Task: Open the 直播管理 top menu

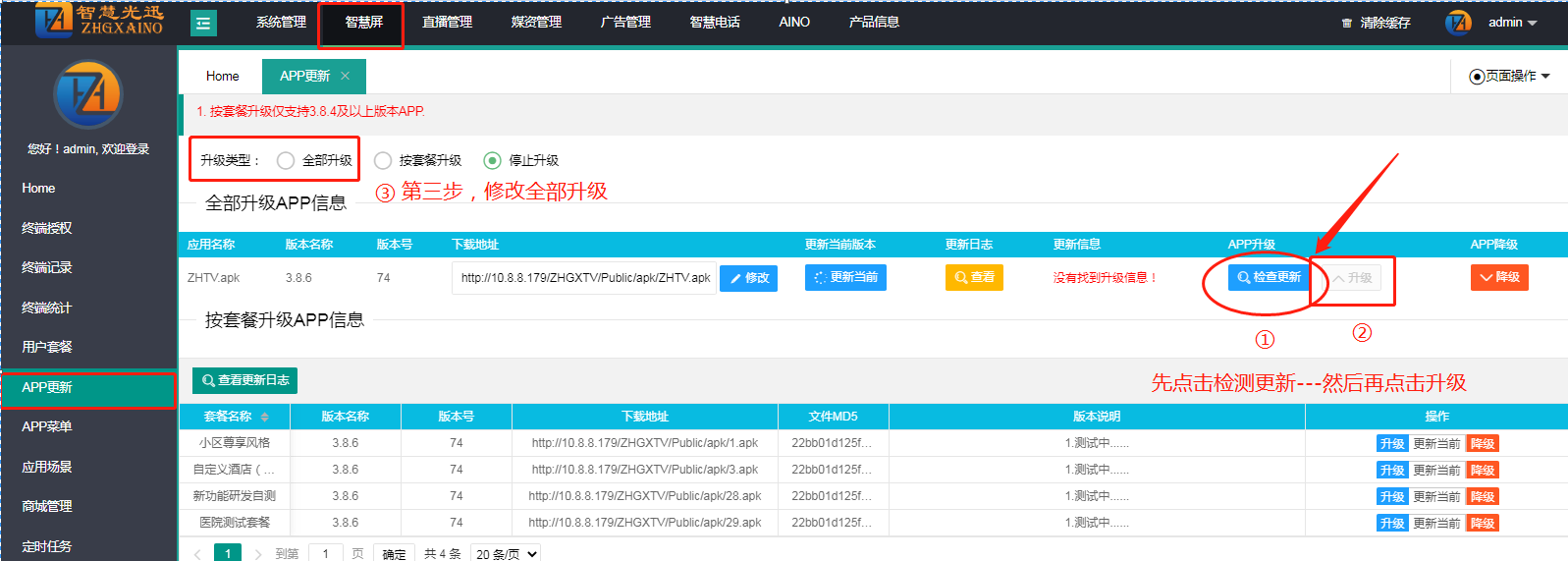Action: point(447,23)
